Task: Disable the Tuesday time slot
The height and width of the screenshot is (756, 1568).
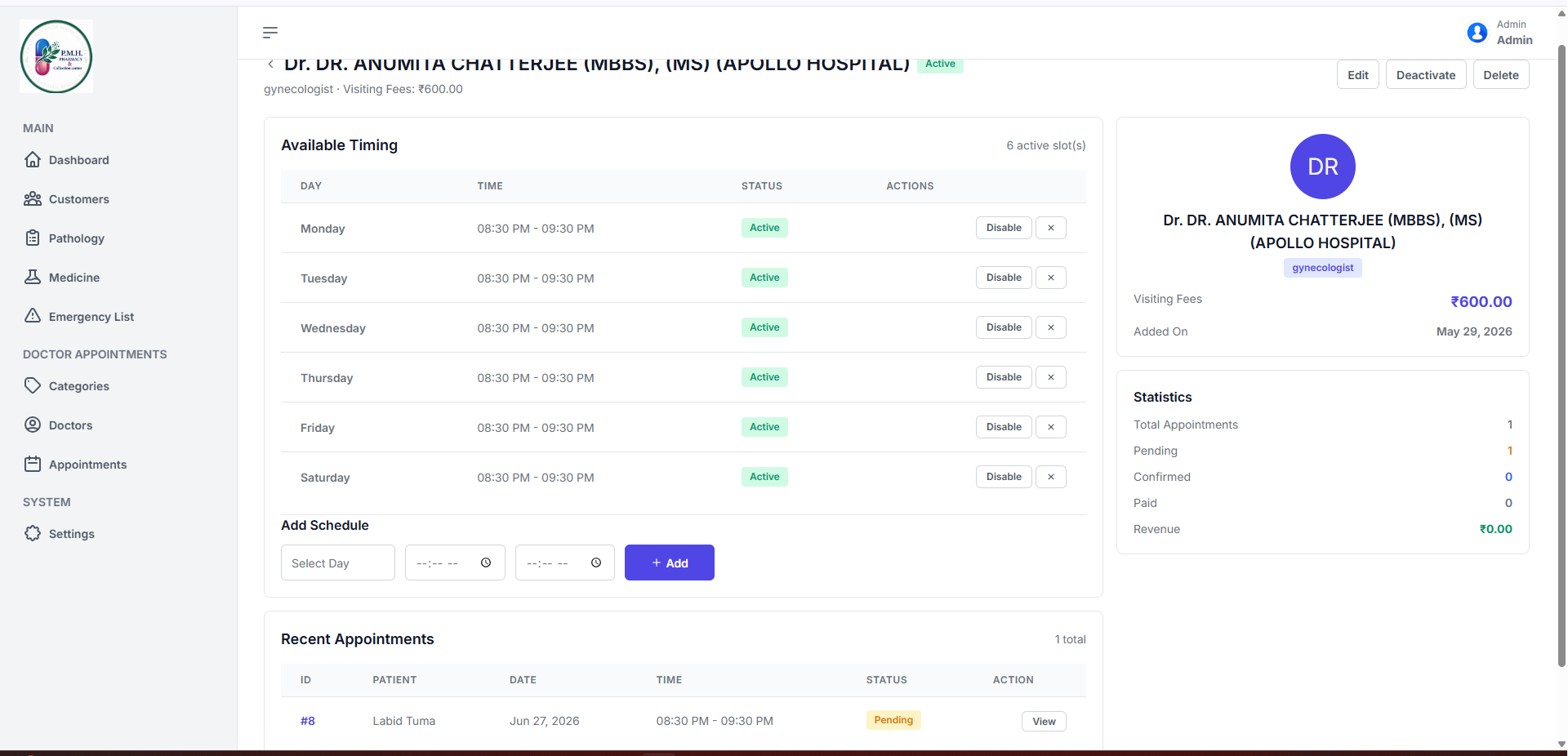Action: [x=1004, y=278]
